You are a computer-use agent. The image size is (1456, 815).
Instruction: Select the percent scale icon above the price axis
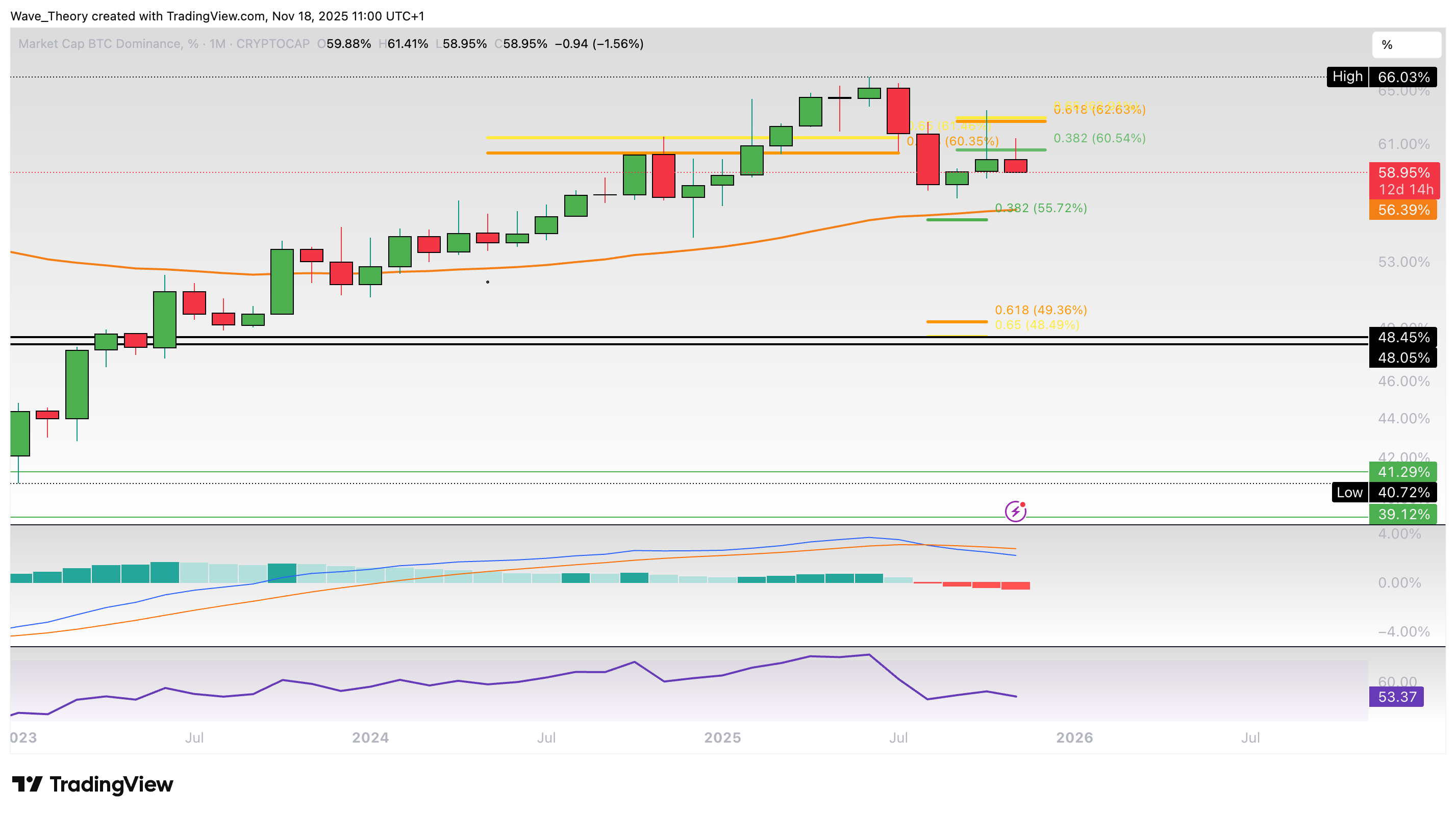pos(1407,45)
